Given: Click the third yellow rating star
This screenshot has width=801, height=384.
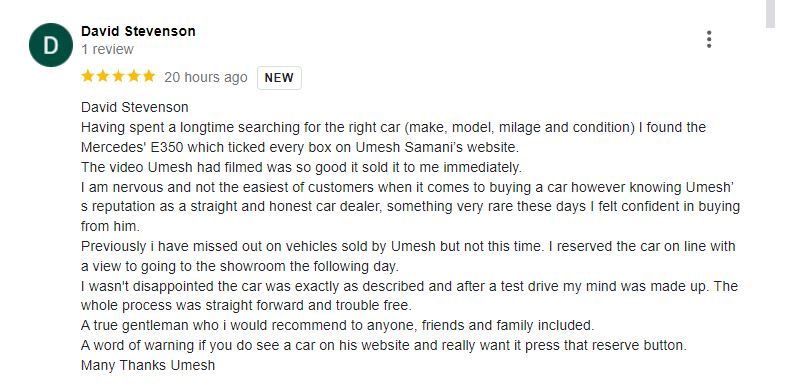Looking at the screenshot, I should click(118, 77).
